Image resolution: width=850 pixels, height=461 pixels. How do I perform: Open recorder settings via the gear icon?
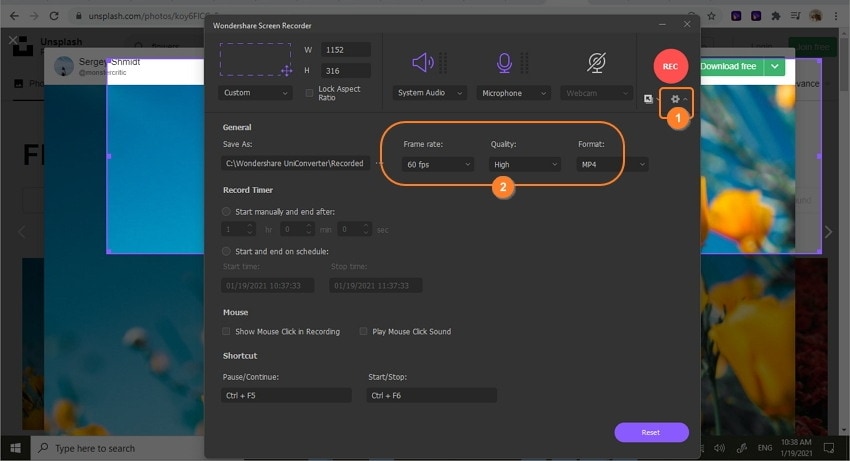click(675, 99)
